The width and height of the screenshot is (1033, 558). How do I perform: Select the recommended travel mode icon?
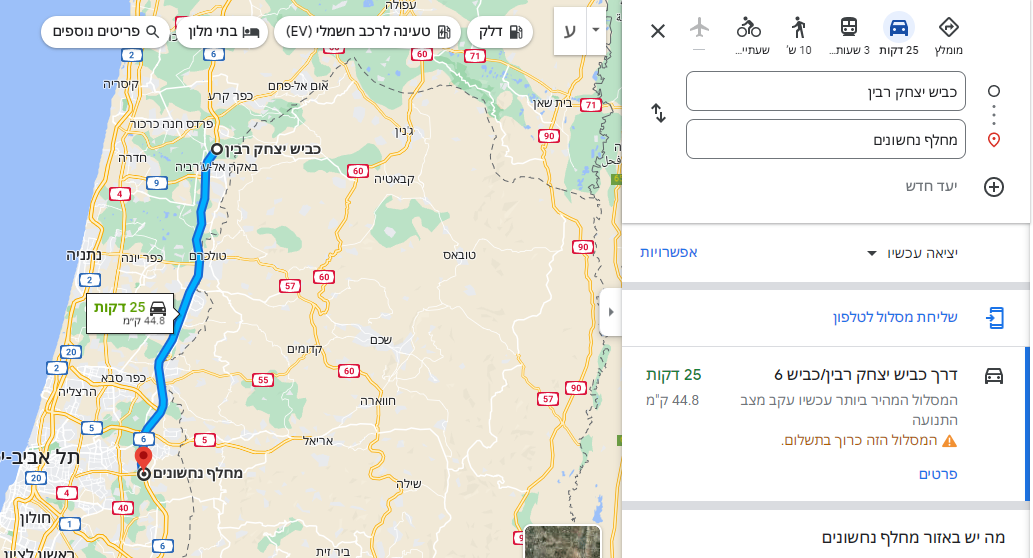point(948,28)
